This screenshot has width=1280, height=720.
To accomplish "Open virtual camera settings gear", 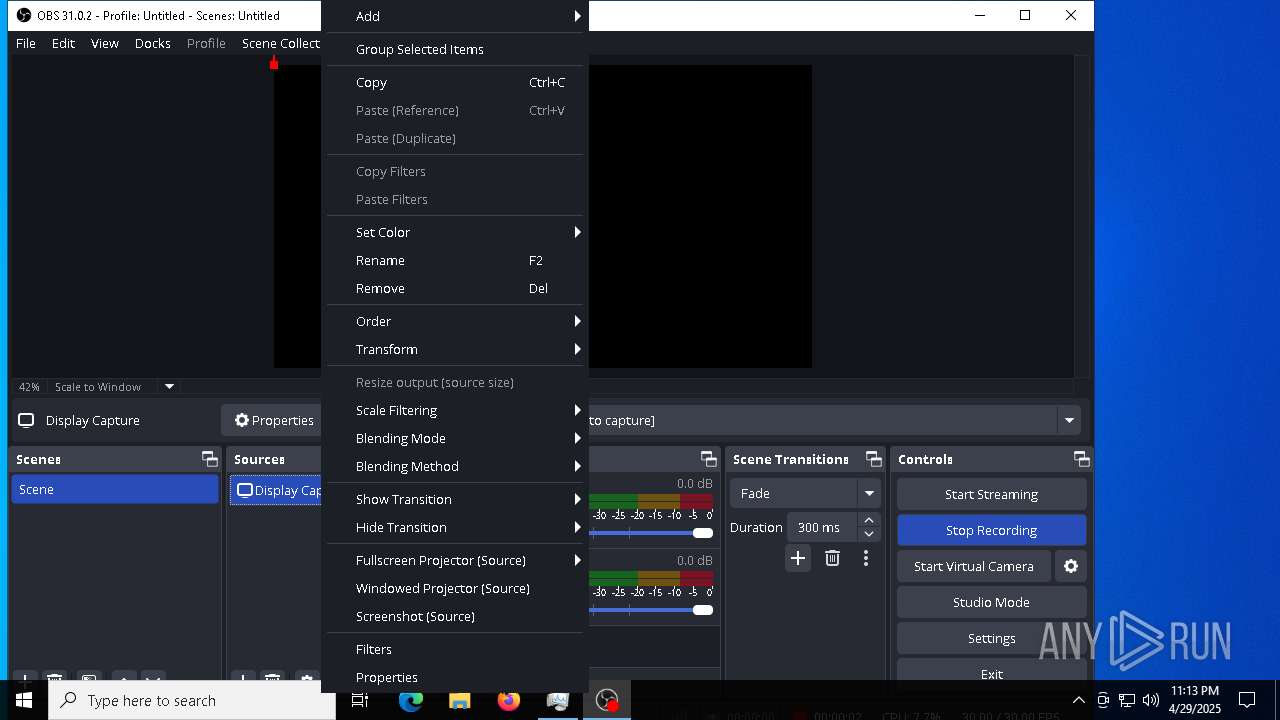I will point(1071,566).
